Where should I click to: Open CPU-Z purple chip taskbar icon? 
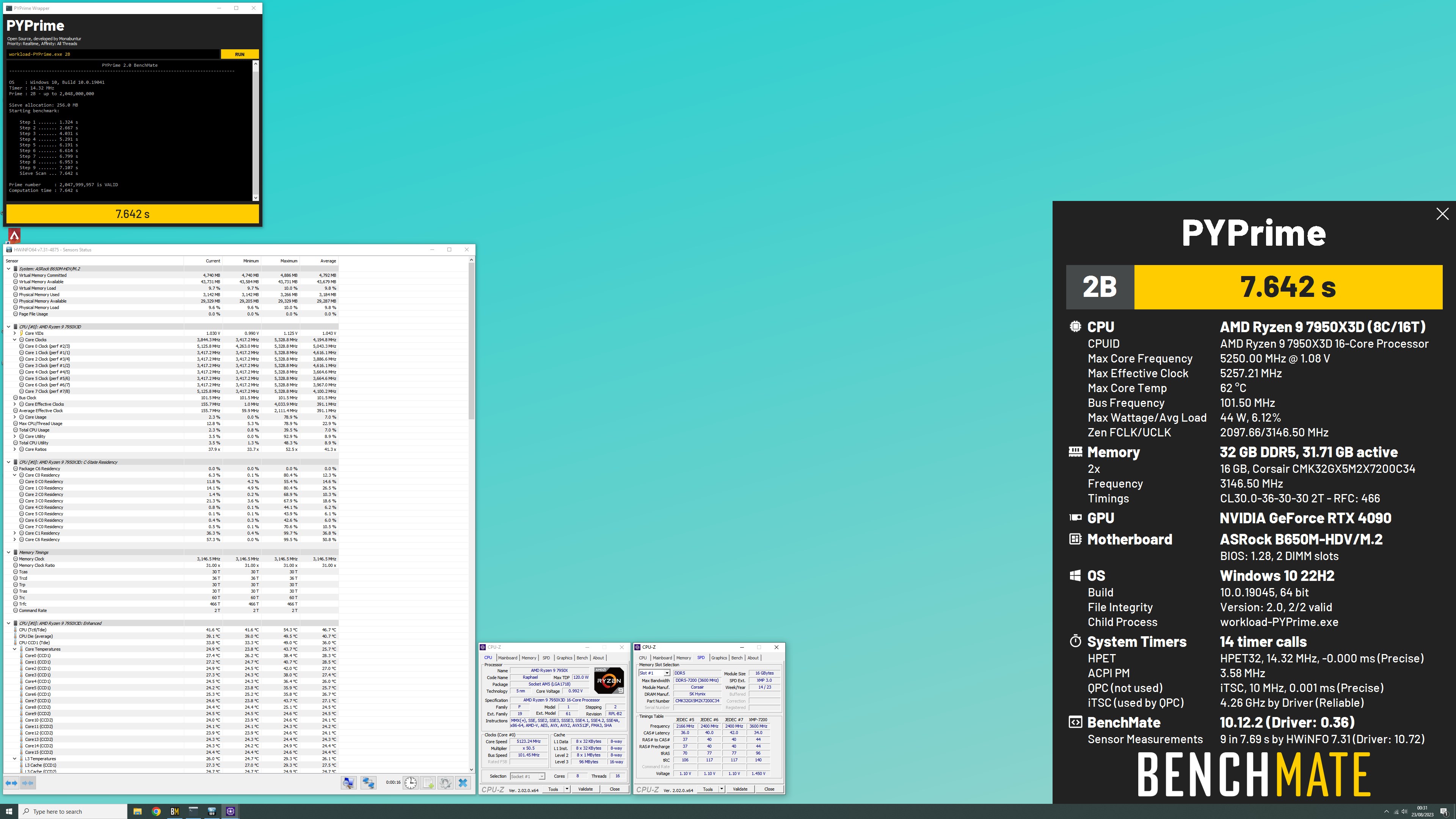point(231,811)
